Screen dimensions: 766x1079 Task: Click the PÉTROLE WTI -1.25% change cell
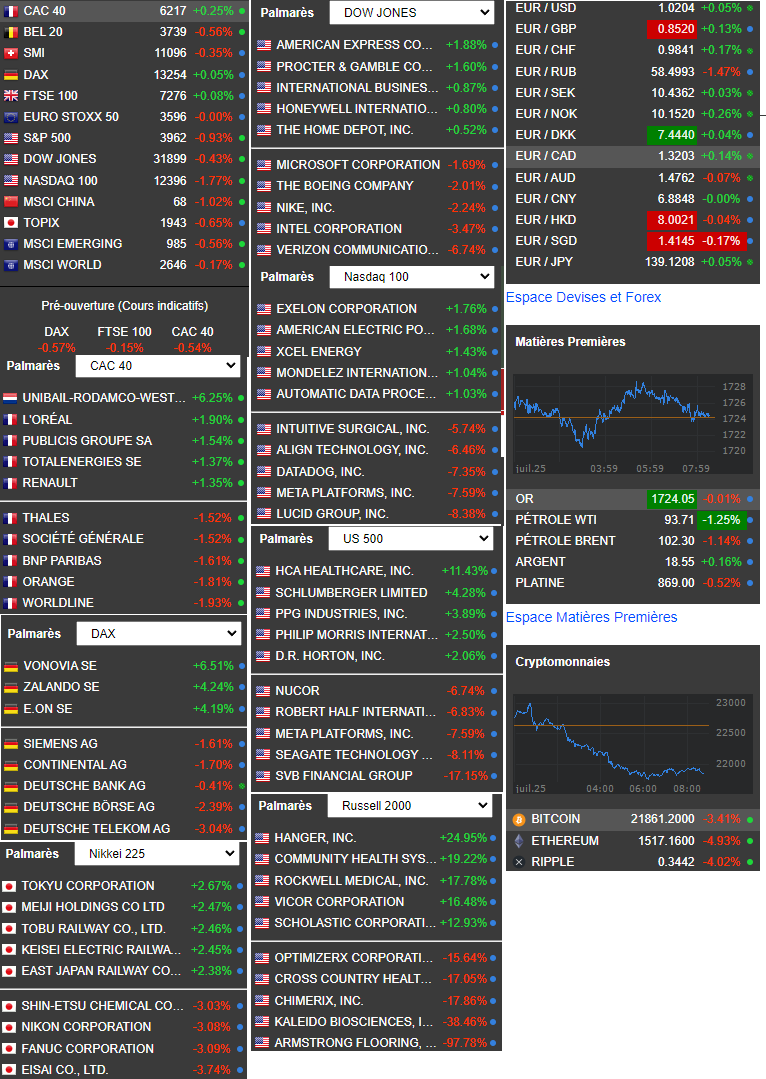point(722,520)
